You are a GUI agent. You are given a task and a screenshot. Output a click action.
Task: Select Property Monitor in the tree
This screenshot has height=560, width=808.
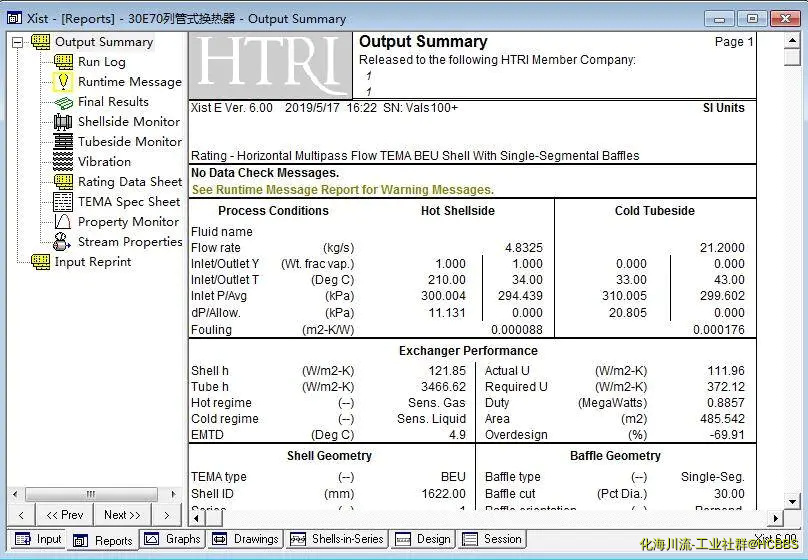pyautogui.click(x=128, y=222)
